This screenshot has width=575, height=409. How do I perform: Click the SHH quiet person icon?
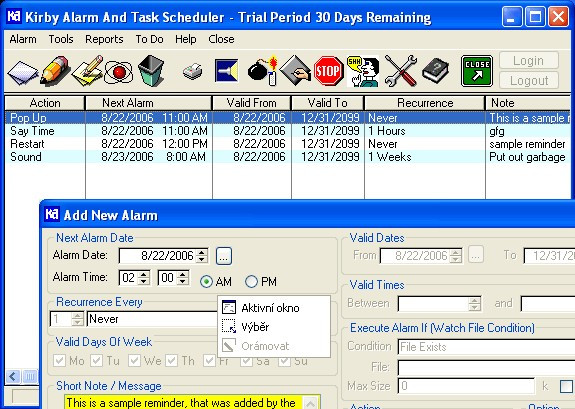pos(363,71)
